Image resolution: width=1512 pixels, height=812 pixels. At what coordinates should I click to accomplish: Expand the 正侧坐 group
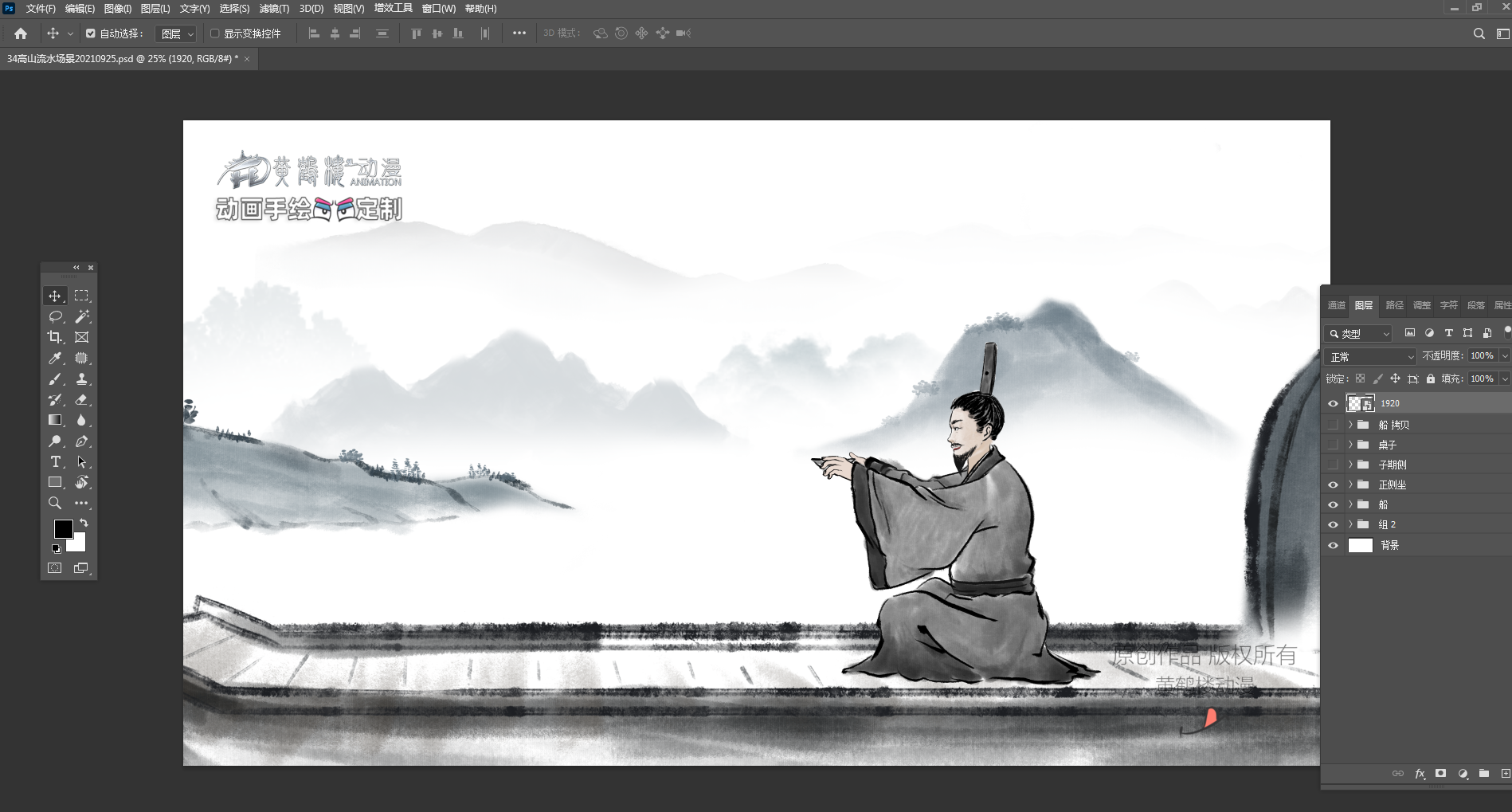point(1350,484)
